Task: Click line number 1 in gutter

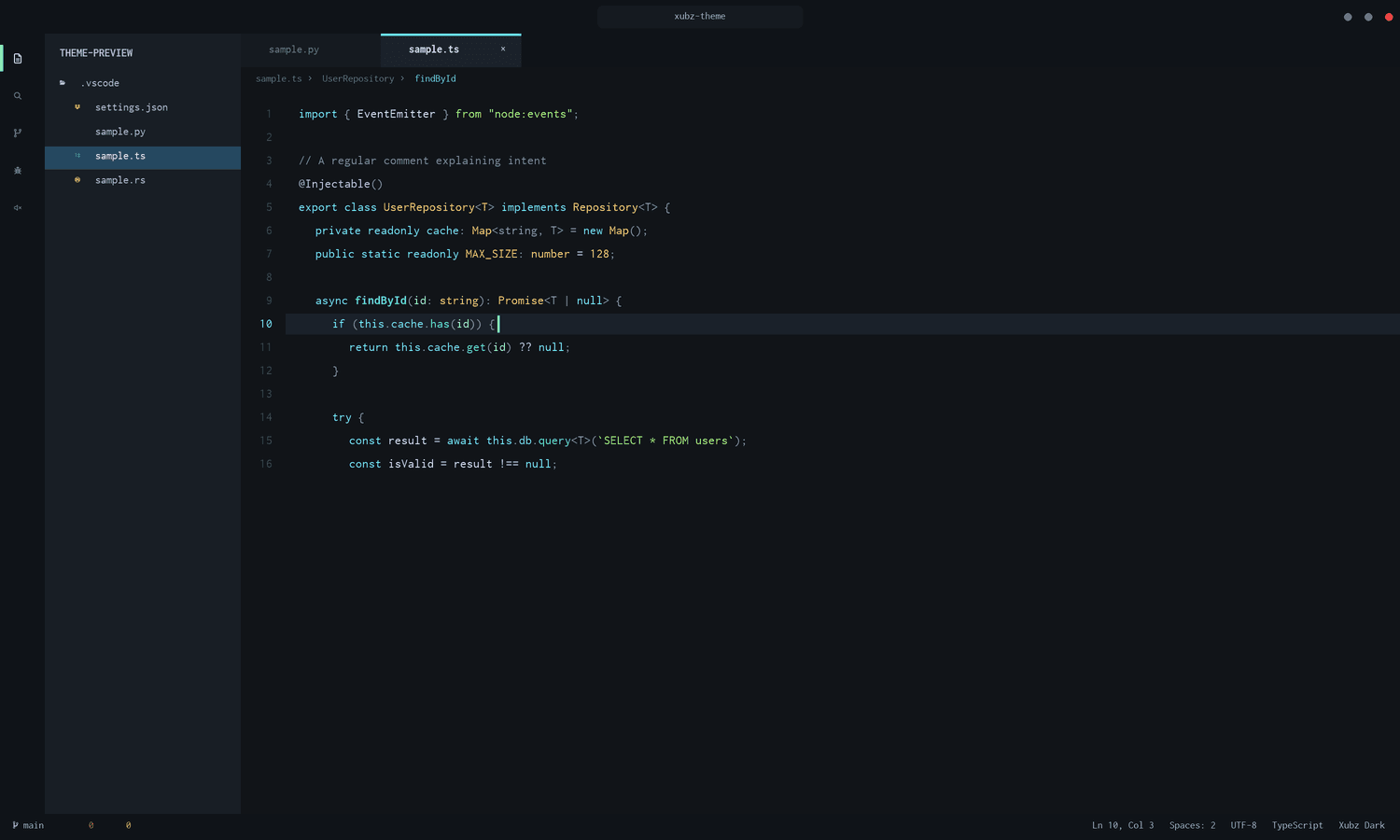Action: click(x=269, y=114)
